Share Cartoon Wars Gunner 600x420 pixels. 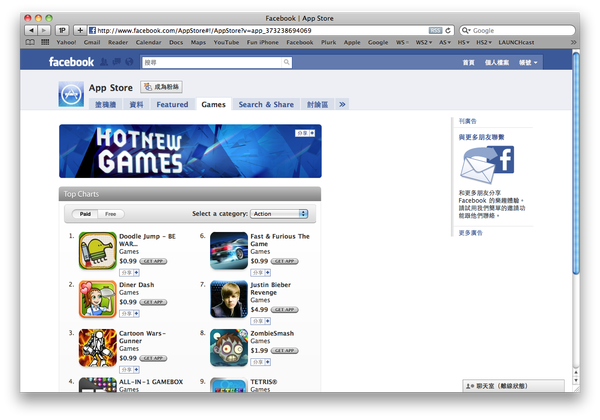click(129, 370)
